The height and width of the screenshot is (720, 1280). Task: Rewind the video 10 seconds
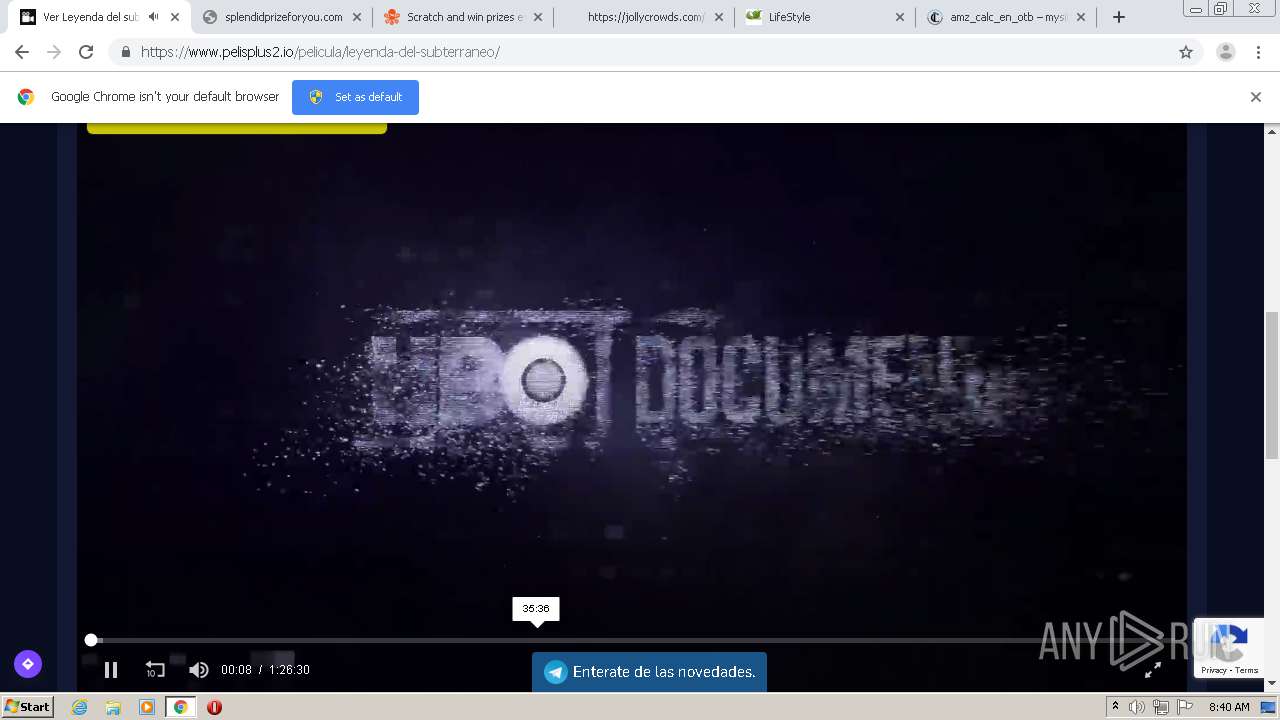155,670
